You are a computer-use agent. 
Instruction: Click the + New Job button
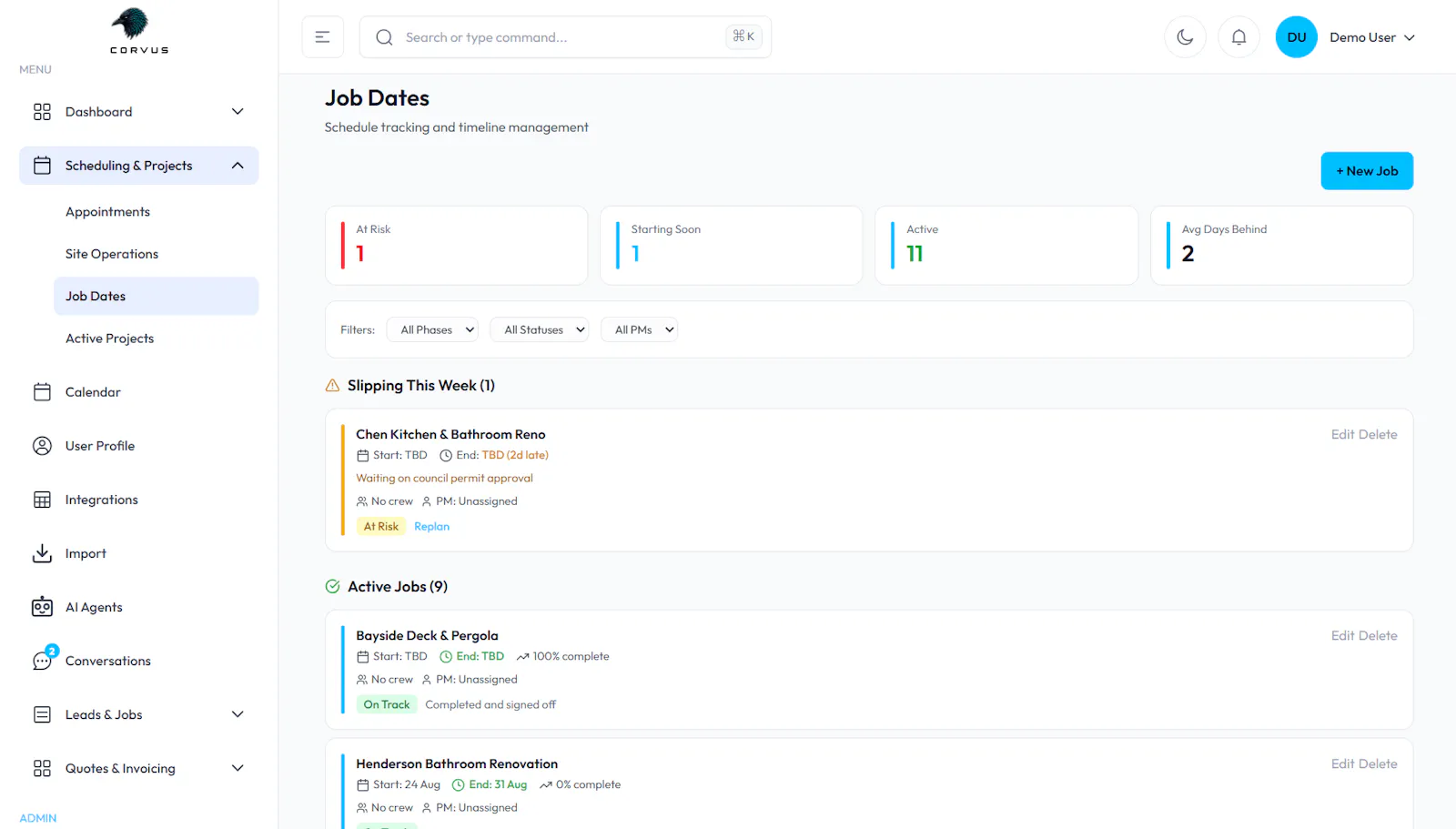pos(1367,171)
